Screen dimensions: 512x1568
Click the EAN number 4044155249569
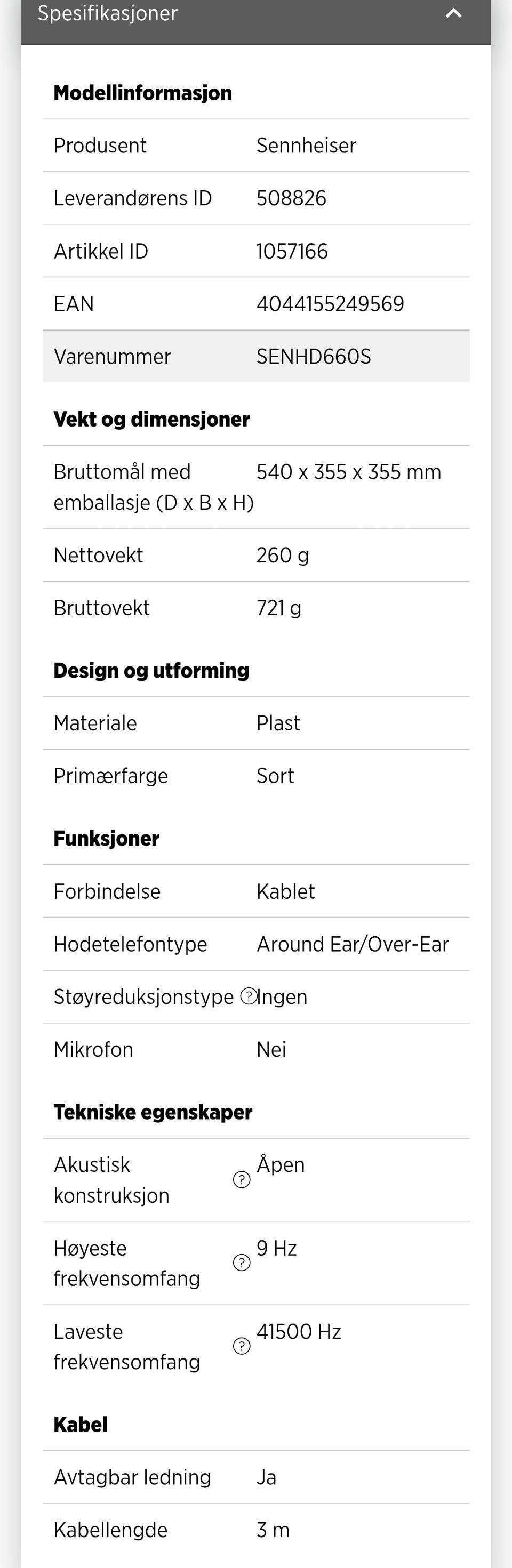tap(330, 304)
